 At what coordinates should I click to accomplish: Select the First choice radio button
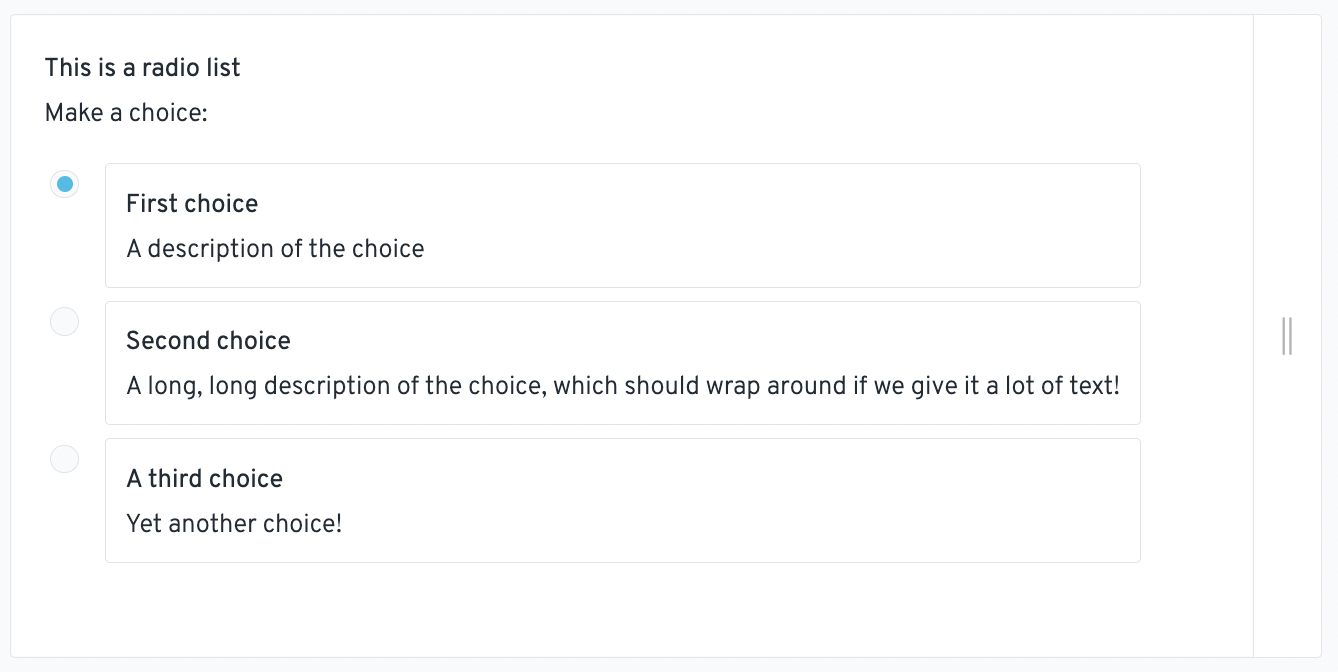(64, 184)
